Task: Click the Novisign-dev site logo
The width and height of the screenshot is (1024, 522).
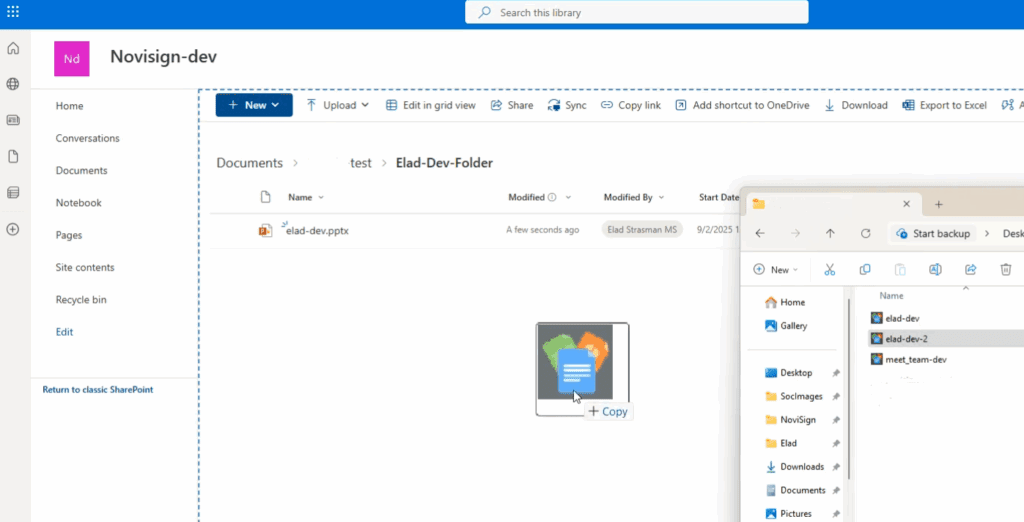Action: click(x=72, y=59)
